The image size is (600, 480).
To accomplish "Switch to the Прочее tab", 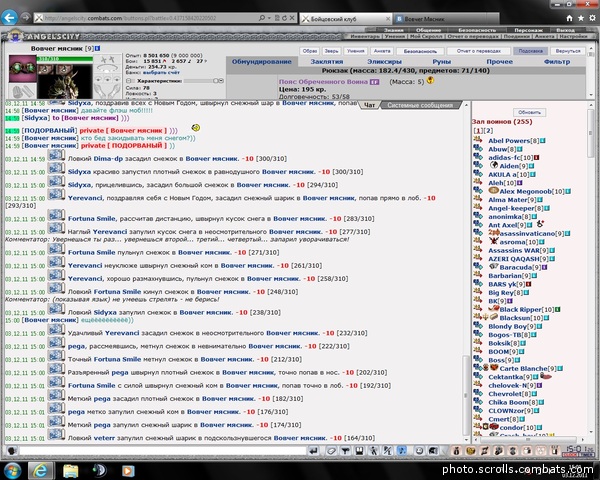I will [499, 62].
